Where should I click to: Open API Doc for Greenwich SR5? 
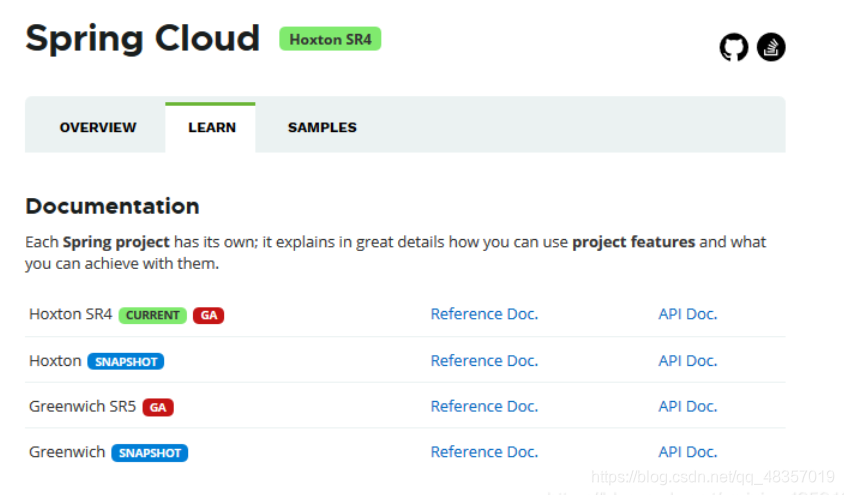click(687, 406)
